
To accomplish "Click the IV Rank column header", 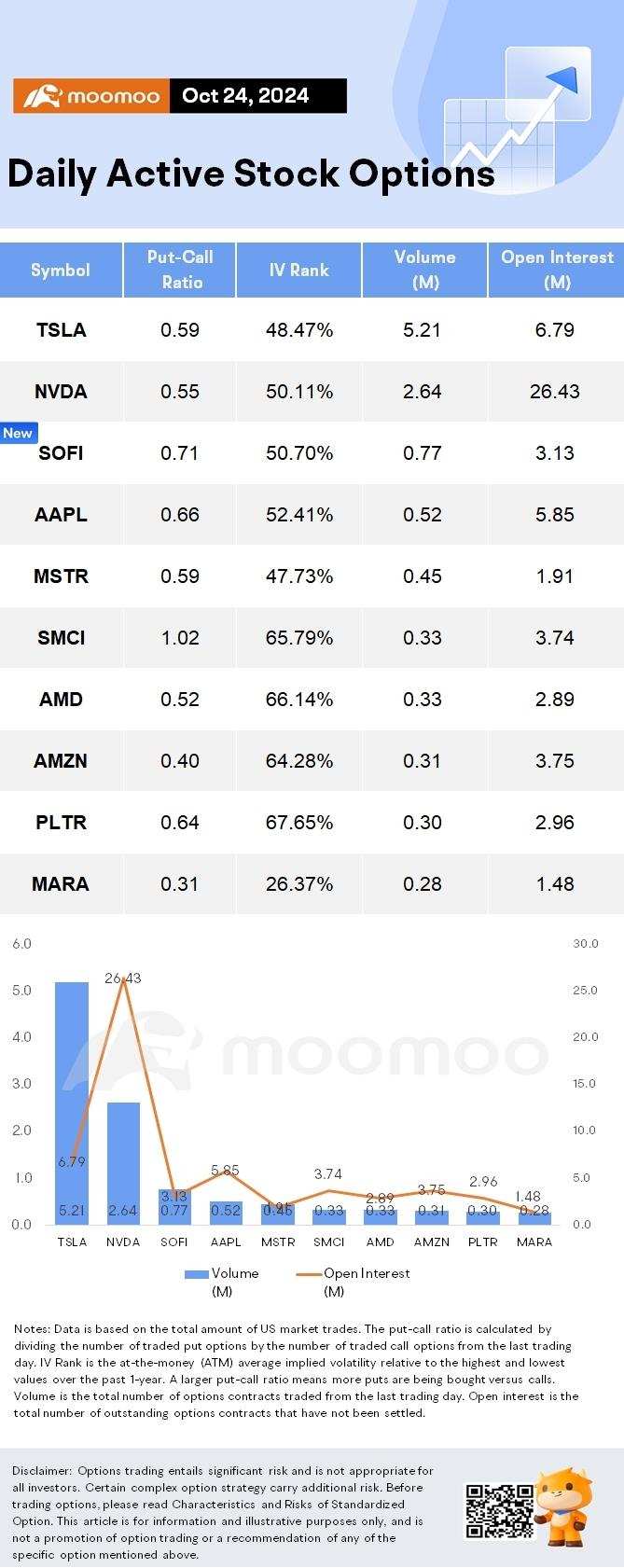I will (298, 271).
